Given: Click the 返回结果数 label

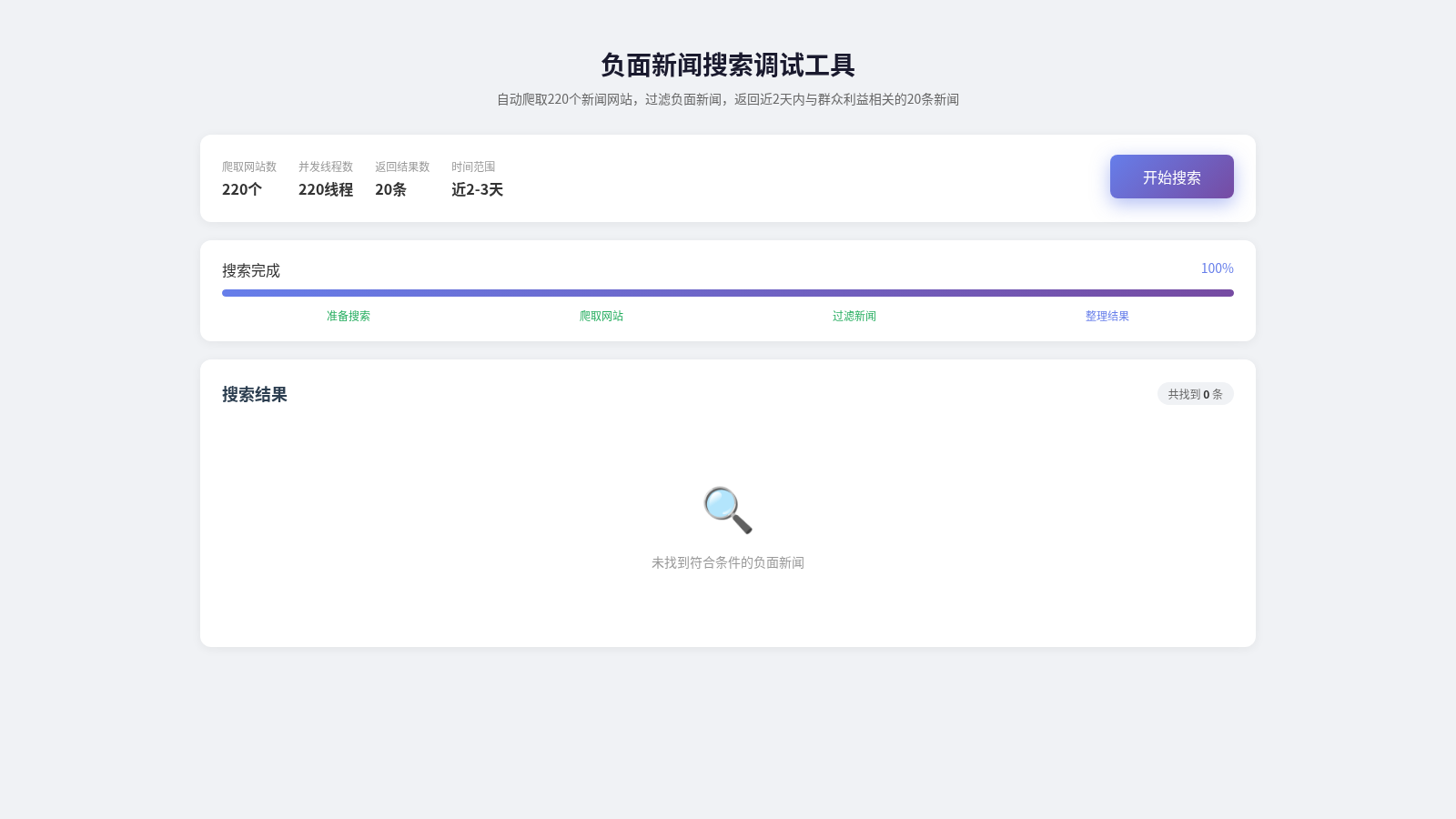Looking at the screenshot, I should pyautogui.click(x=402, y=167).
